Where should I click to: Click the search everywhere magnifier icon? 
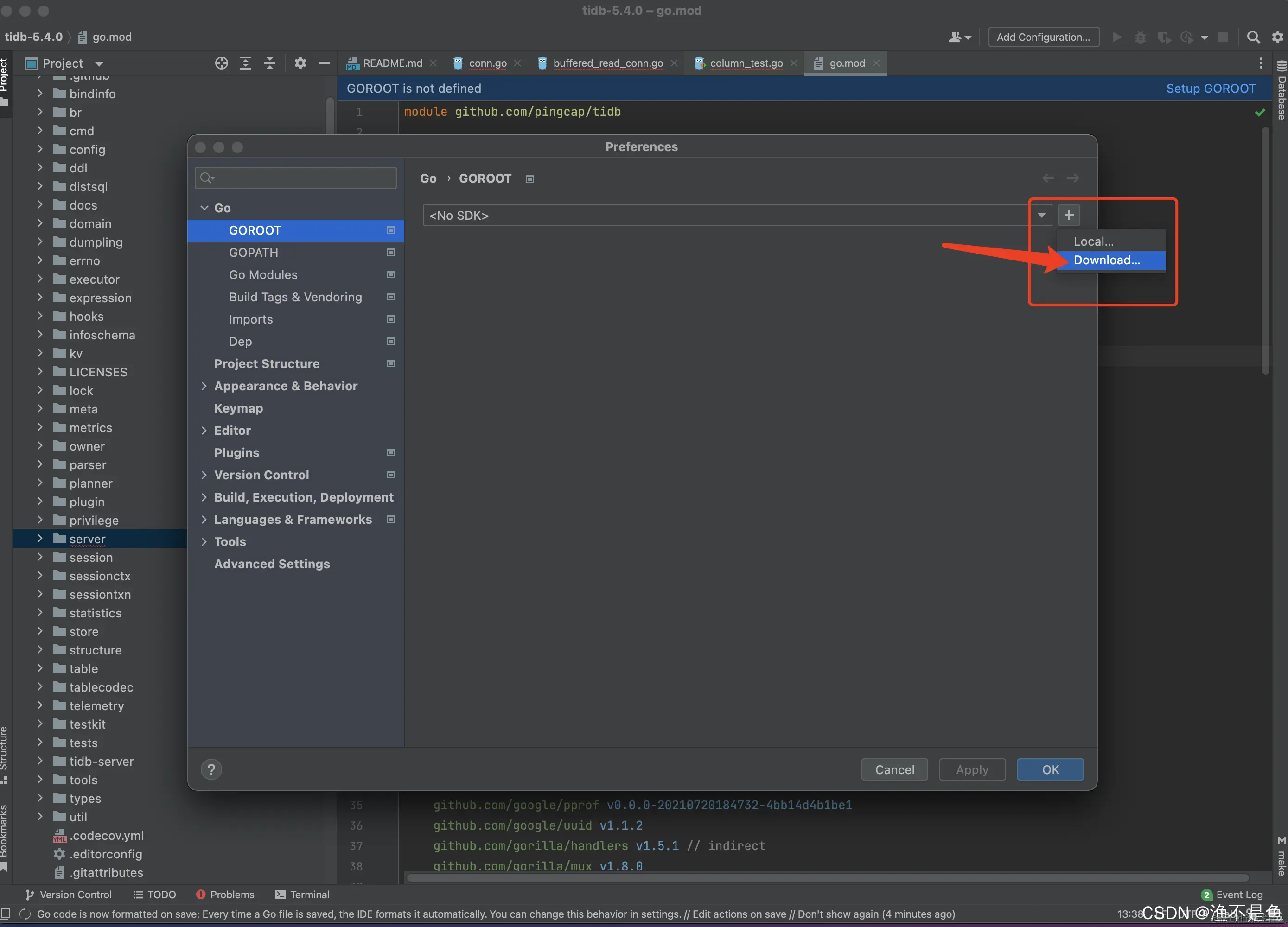[1253, 37]
